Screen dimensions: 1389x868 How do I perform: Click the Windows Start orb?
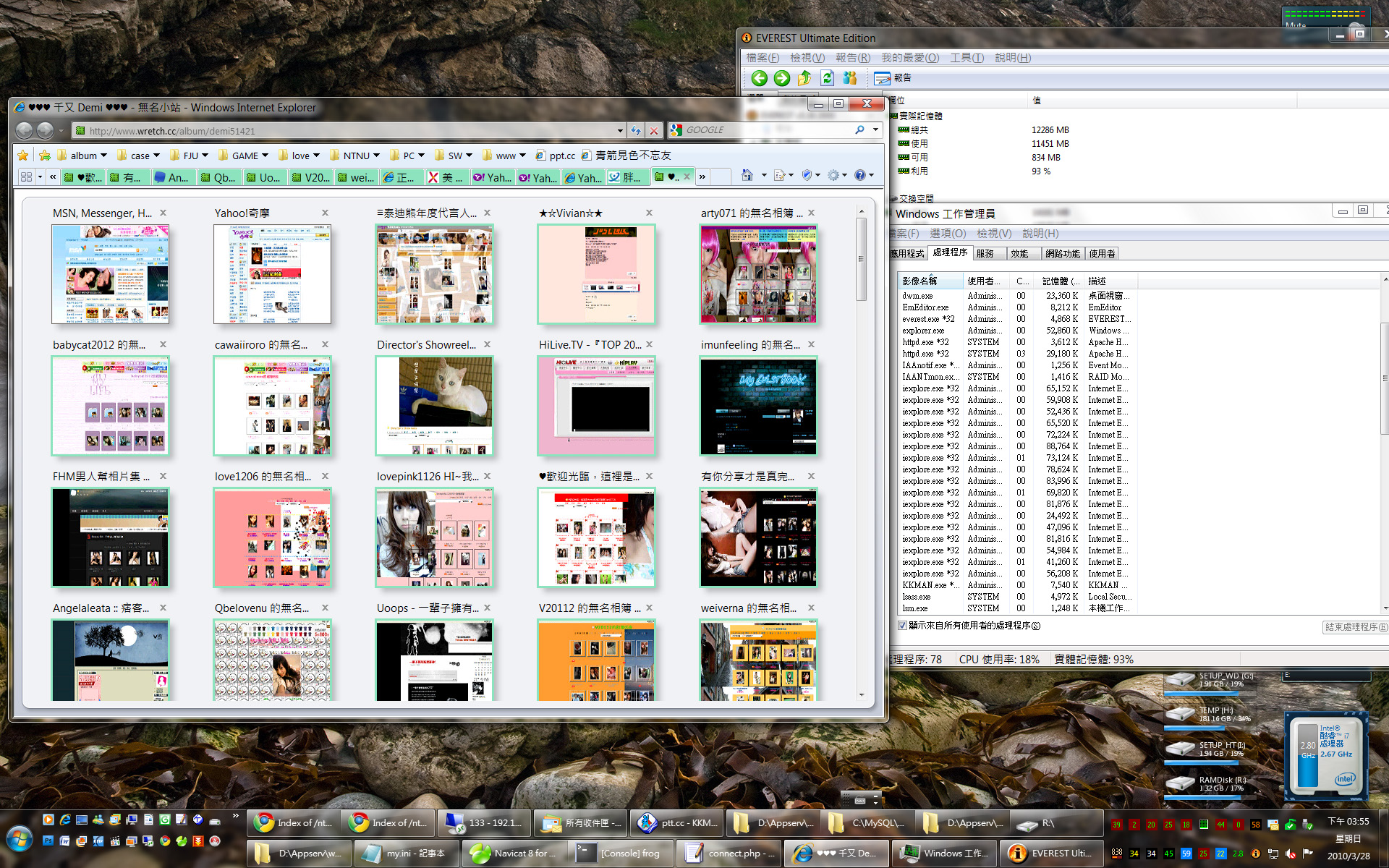pos(20,840)
